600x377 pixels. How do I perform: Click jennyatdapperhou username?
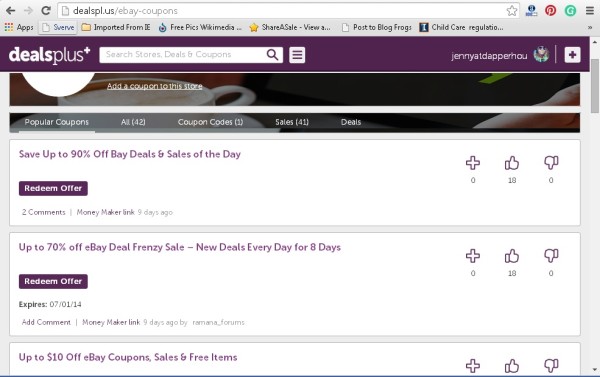489,55
